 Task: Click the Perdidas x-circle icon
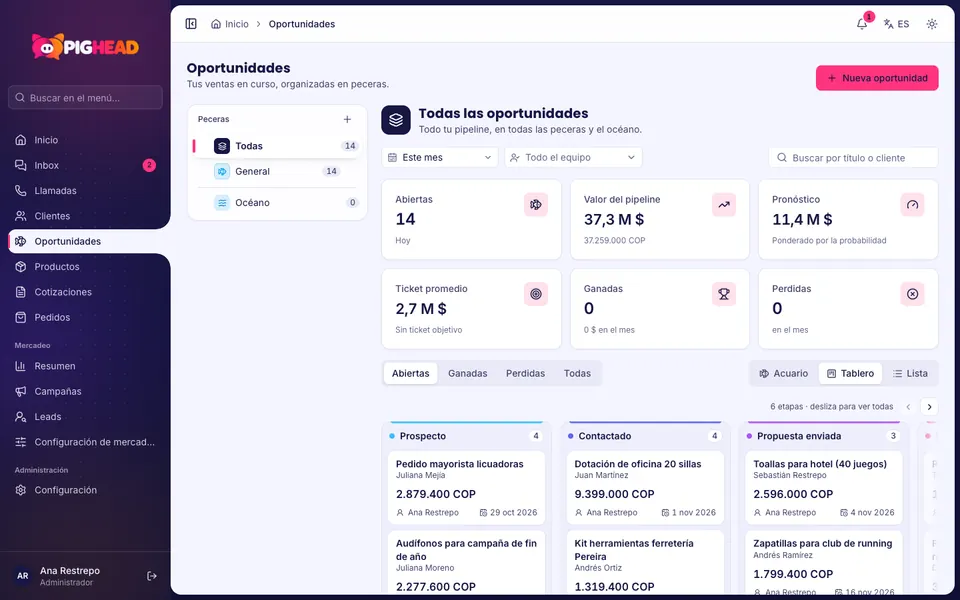(912, 294)
